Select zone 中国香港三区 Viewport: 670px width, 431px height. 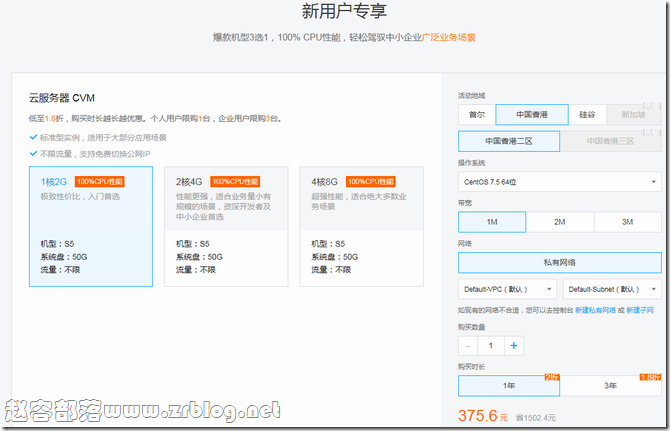pyautogui.click(x=611, y=141)
